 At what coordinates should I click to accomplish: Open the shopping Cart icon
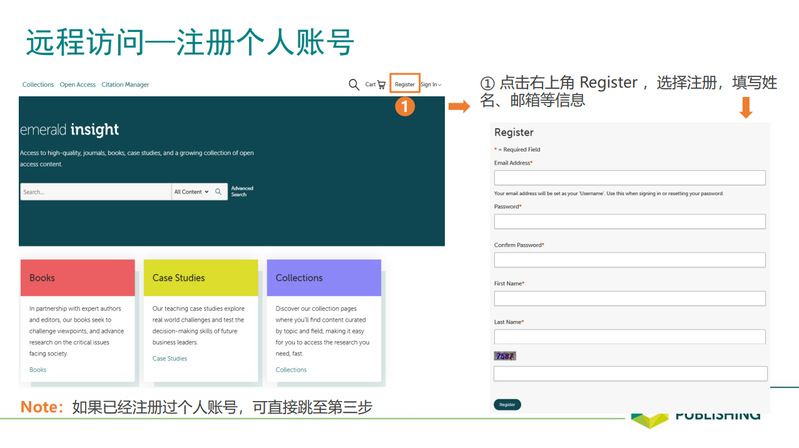tap(375, 85)
